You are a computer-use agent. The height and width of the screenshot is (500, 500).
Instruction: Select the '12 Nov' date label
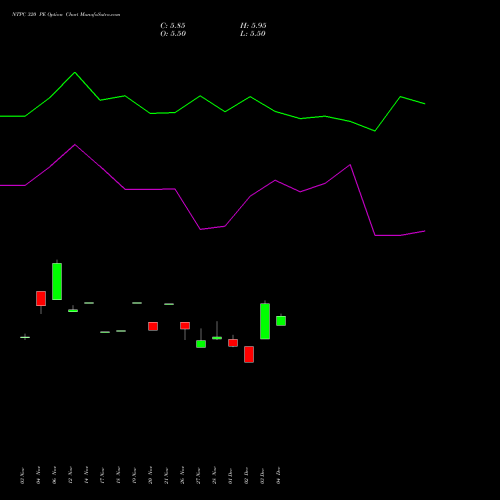pos(70,475)
